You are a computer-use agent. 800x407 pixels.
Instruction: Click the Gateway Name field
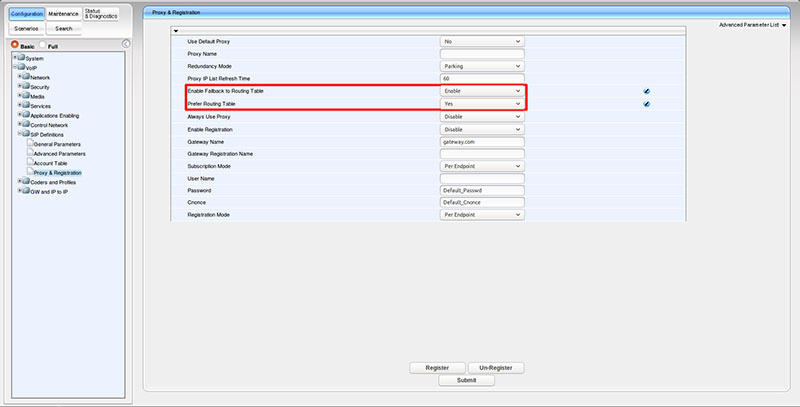click(482, 142)
